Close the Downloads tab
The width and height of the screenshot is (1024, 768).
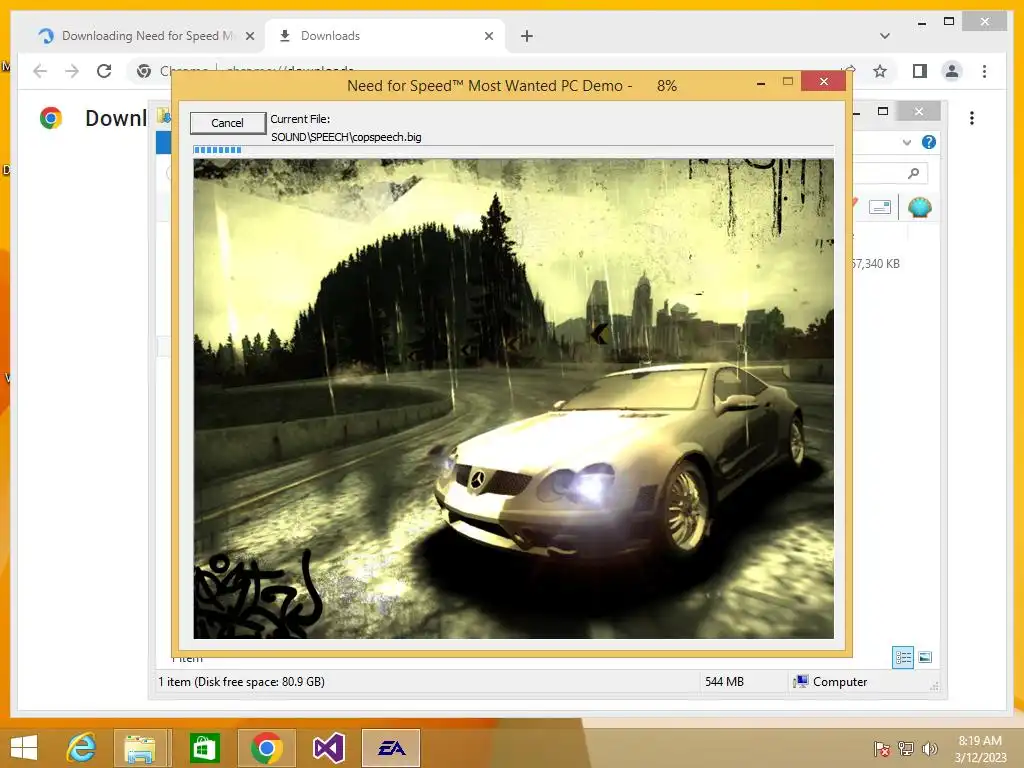(488, 36)
